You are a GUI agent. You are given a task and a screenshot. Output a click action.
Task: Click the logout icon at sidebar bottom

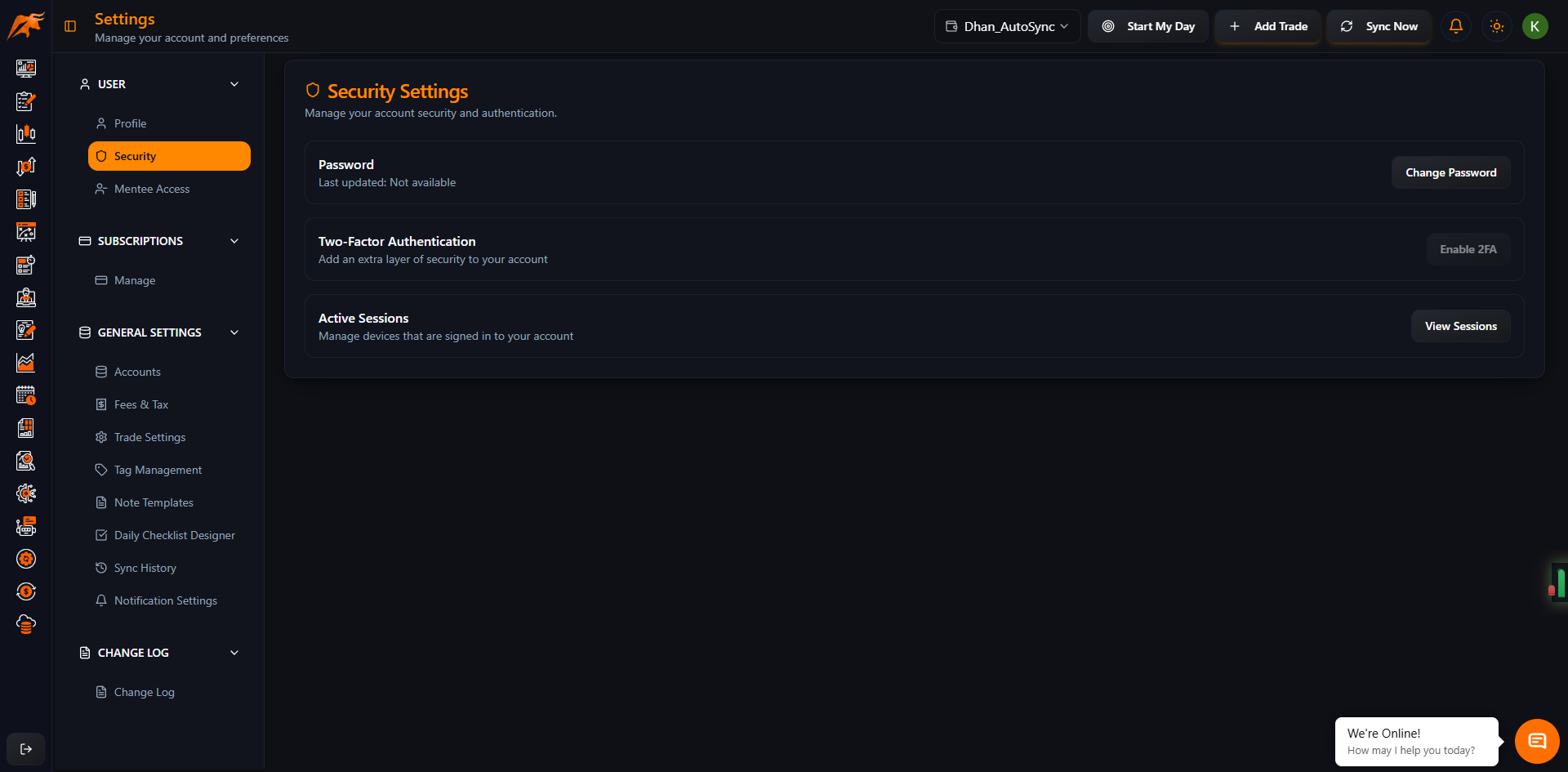click(25, 748)
